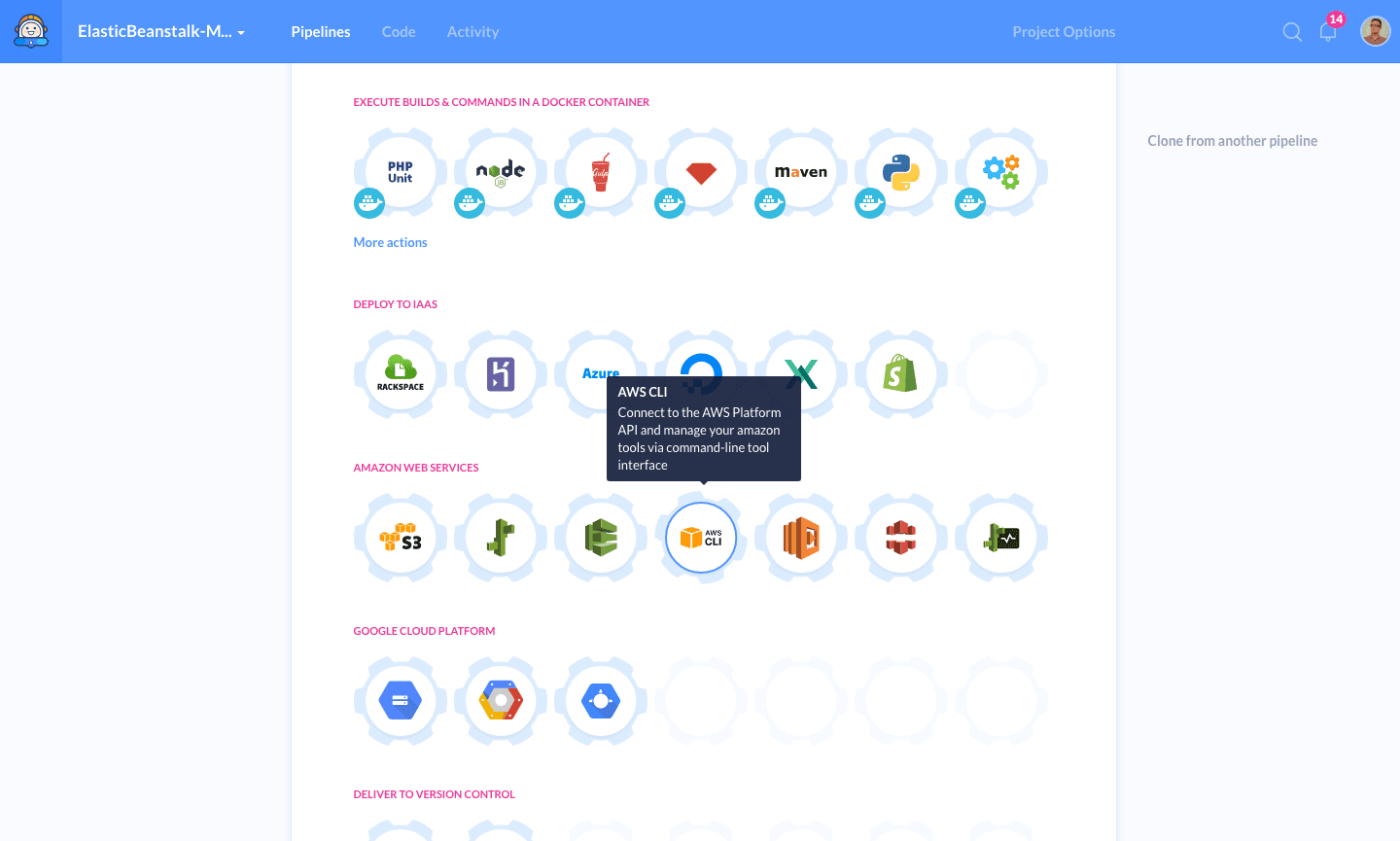Add the PHP Unit build action

pos(401,172)
